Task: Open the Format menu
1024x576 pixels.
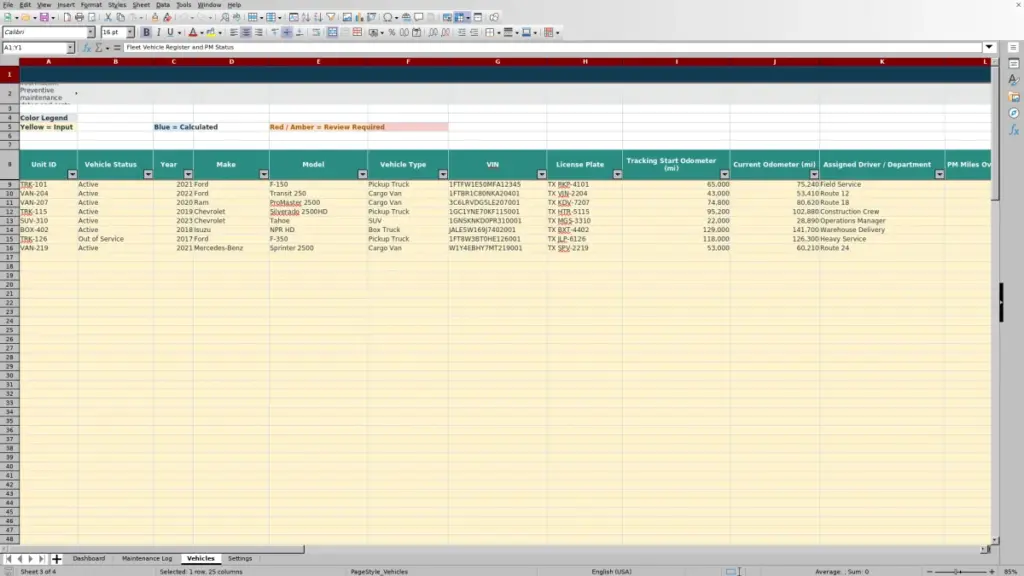Action: (x=91, y=5)
